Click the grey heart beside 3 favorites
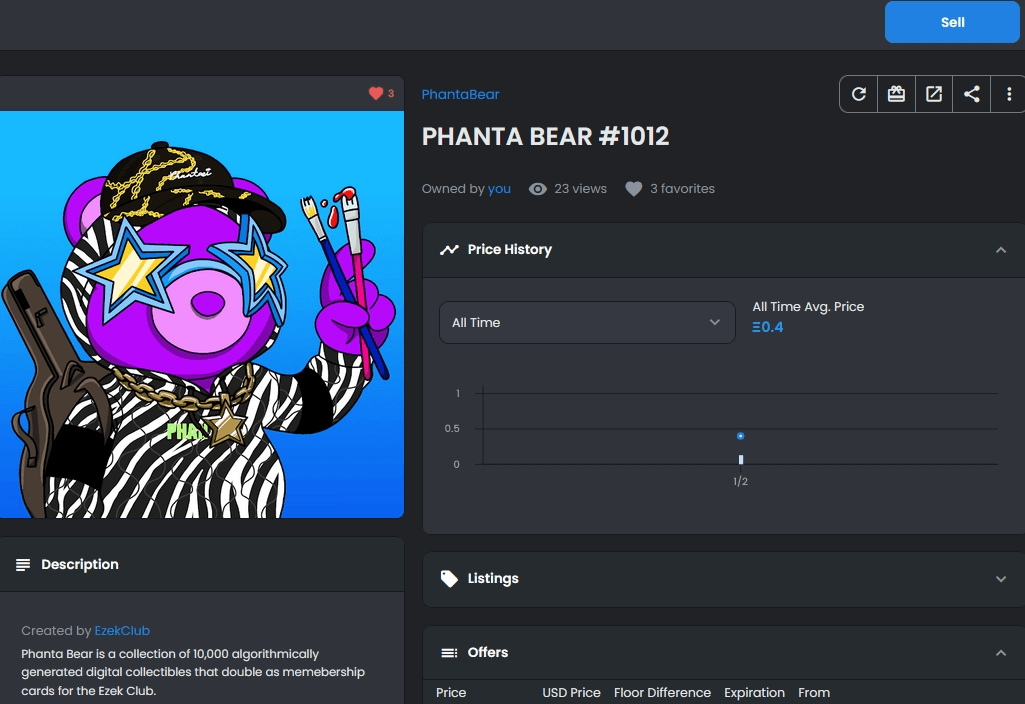Viewport: 1025px width, 704px height. coord(633,189)
